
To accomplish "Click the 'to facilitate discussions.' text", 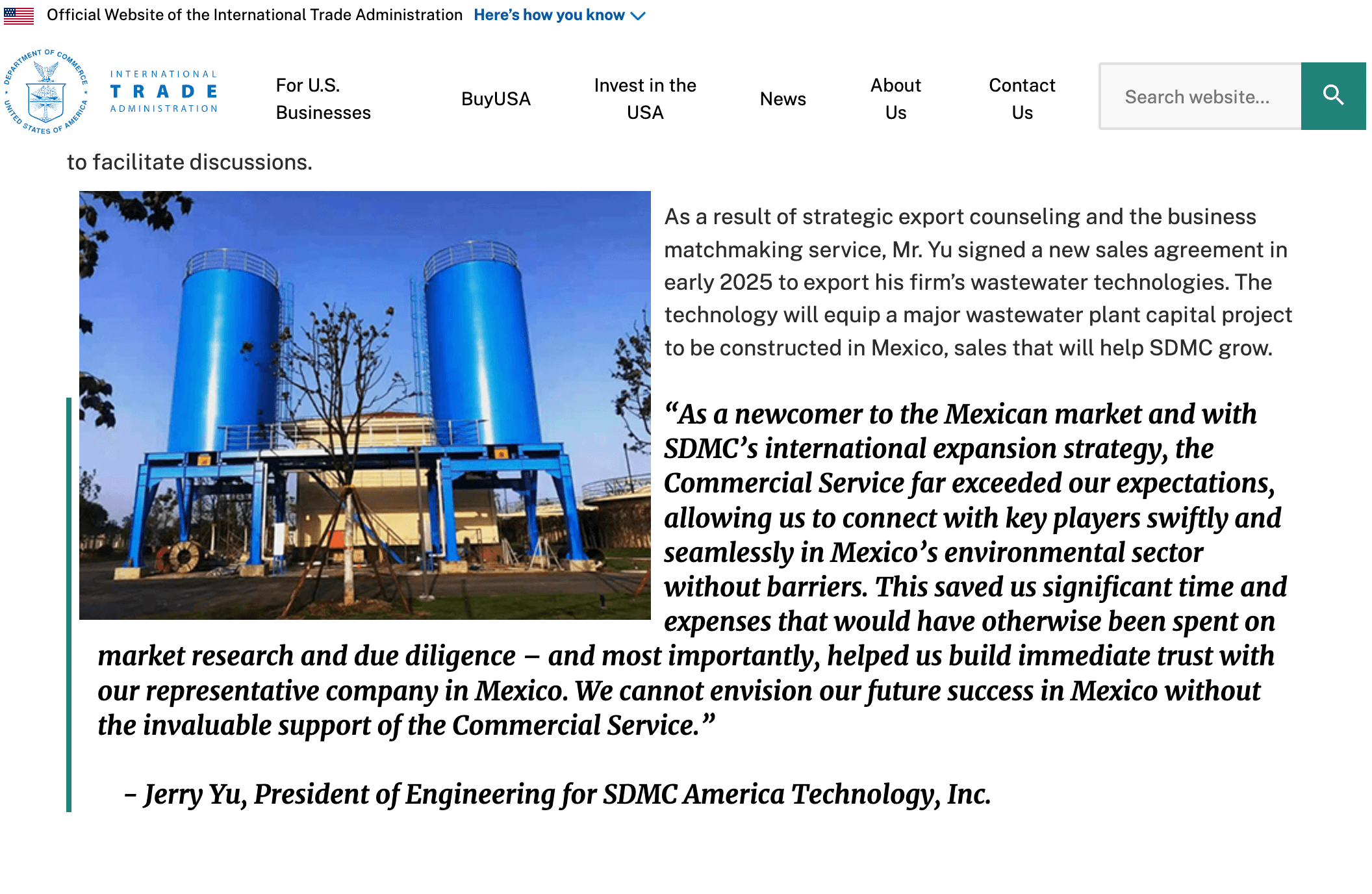I will [190, 162].
